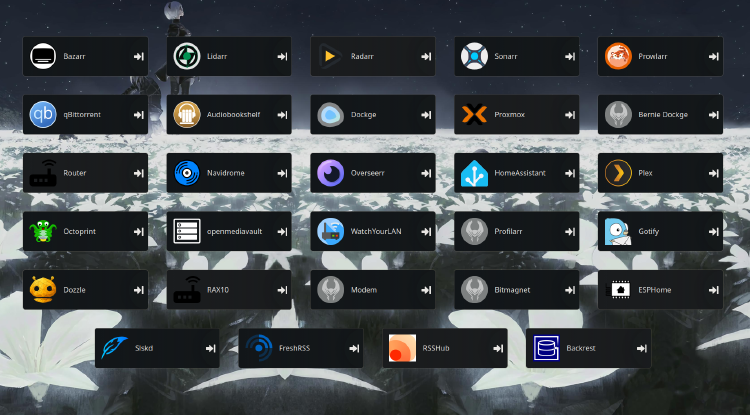Click the Bernie Dockge placeholder icon
This screenshot has height=415, width=750.
(618, 115)
